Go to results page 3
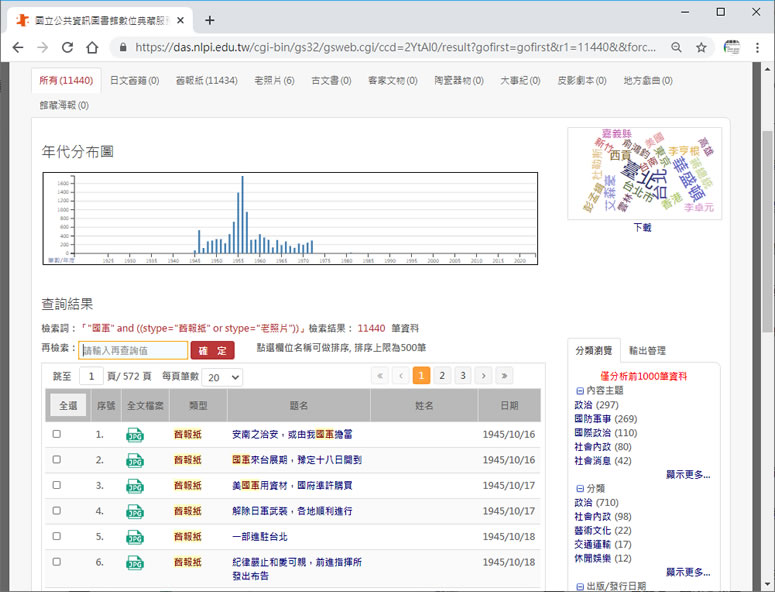This screenshot has width=775, height=592. tap(463, 376)
